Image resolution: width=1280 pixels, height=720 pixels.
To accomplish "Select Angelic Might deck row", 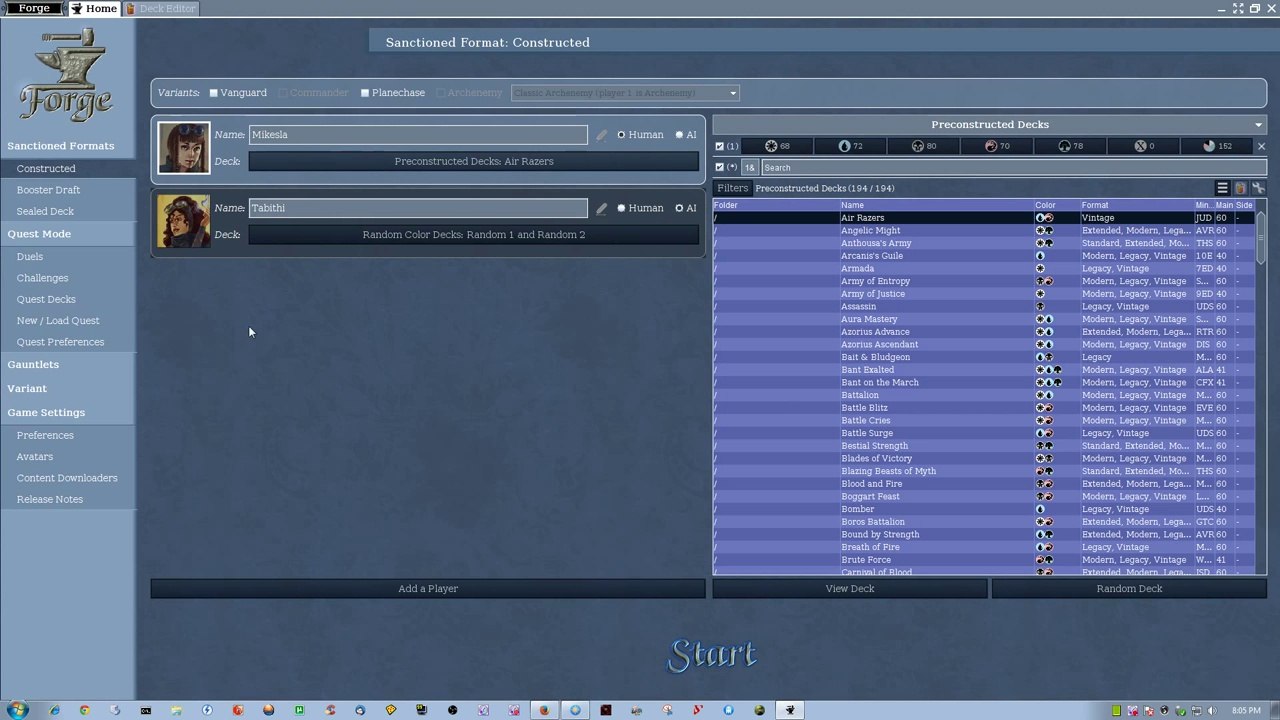I will tap(985, 231).
